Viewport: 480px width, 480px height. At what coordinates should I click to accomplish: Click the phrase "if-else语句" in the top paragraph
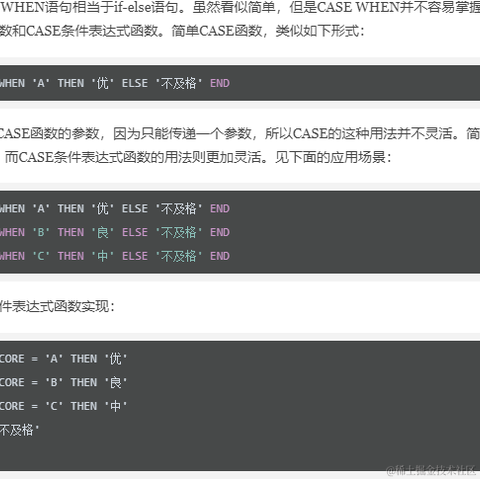146,7
